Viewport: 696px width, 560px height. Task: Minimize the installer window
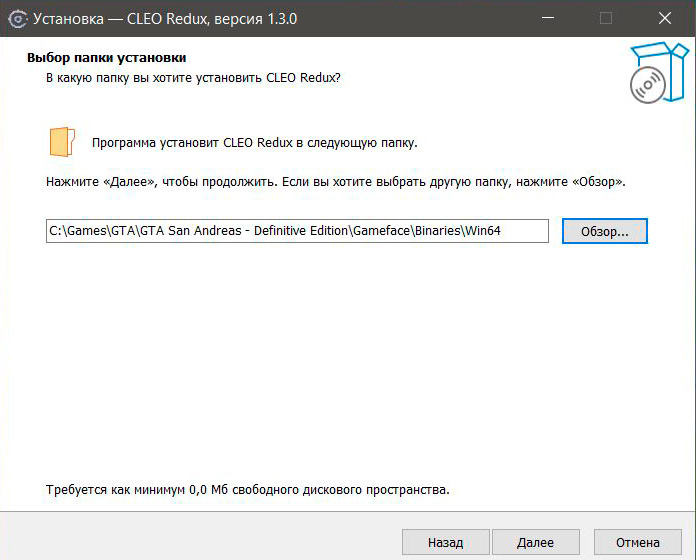pyautogui.click(x=548, y=18)
